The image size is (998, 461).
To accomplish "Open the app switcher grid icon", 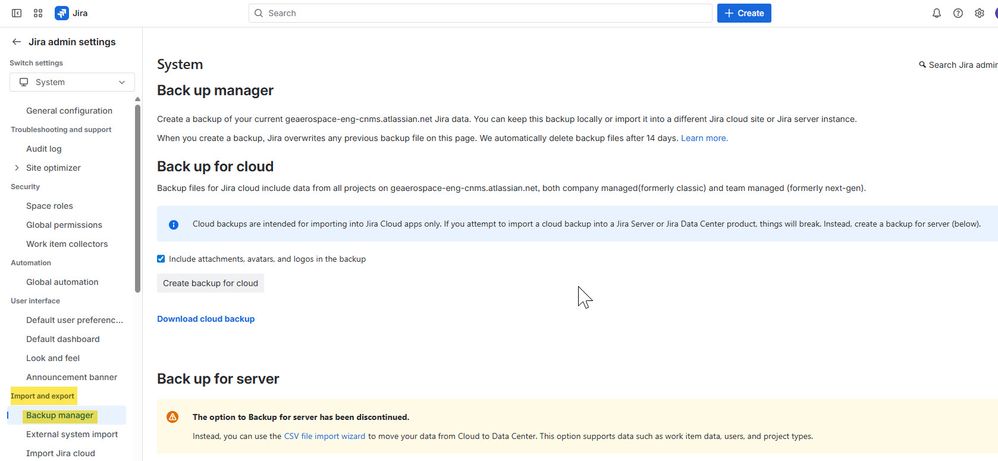I will pyautogui.click(x=38, y=13).
